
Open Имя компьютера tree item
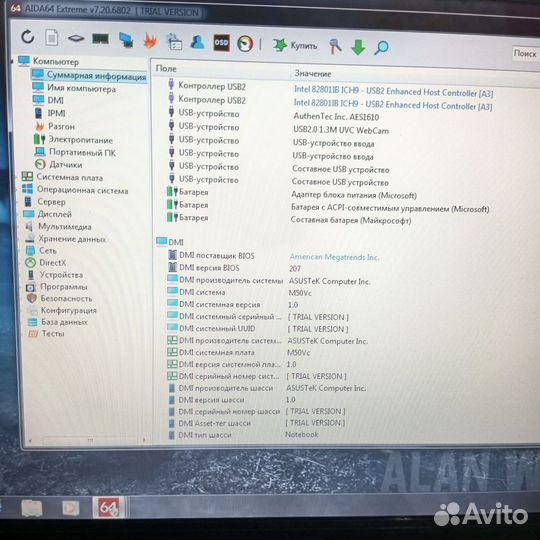74,88
